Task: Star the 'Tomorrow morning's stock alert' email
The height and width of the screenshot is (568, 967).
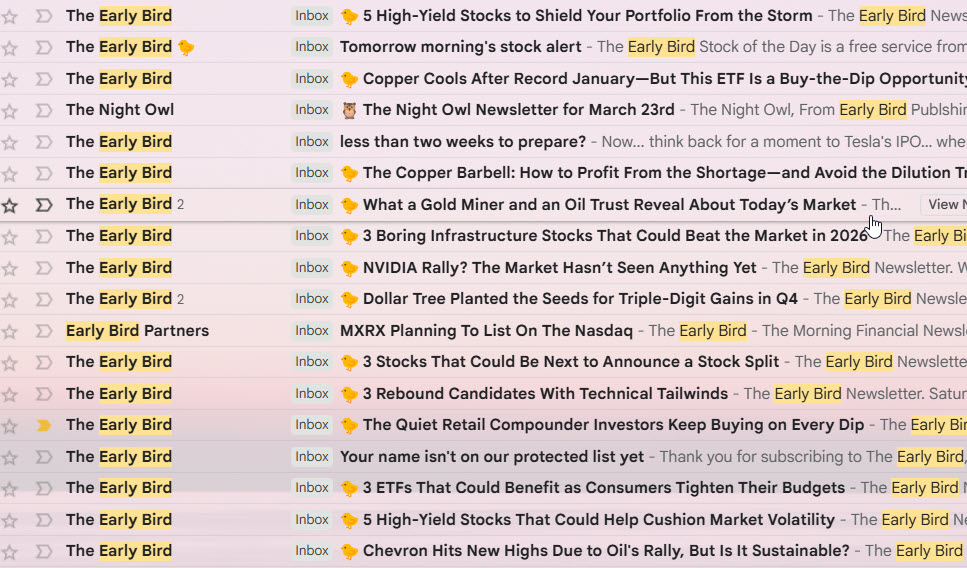Action: (10, 47)
